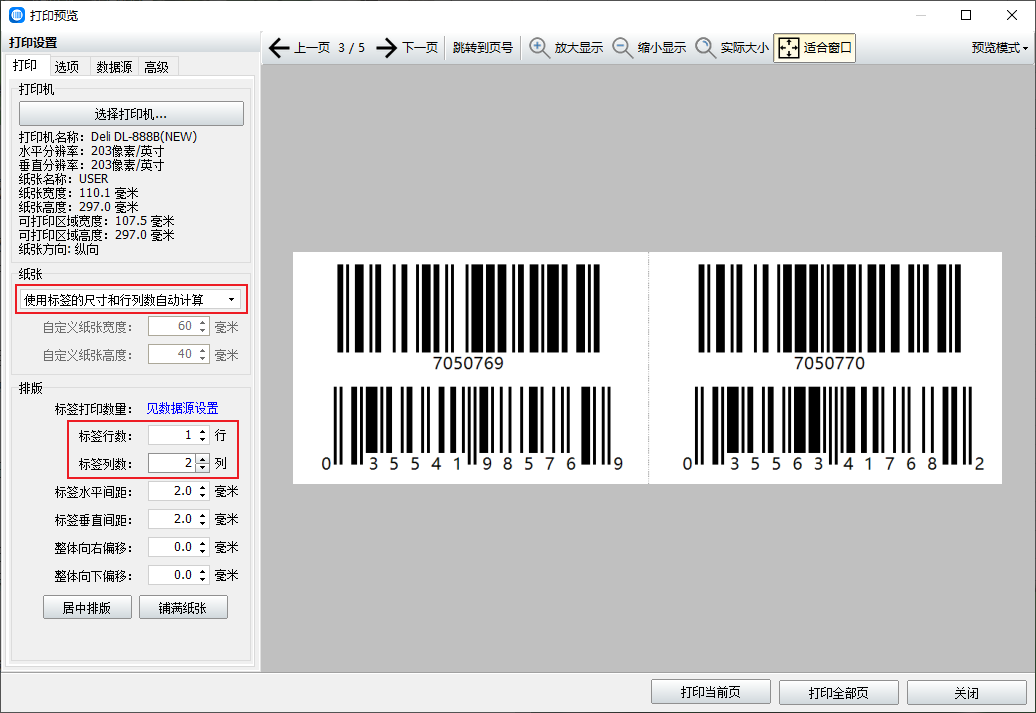Click the 打印当前页 button

[711, 692]
